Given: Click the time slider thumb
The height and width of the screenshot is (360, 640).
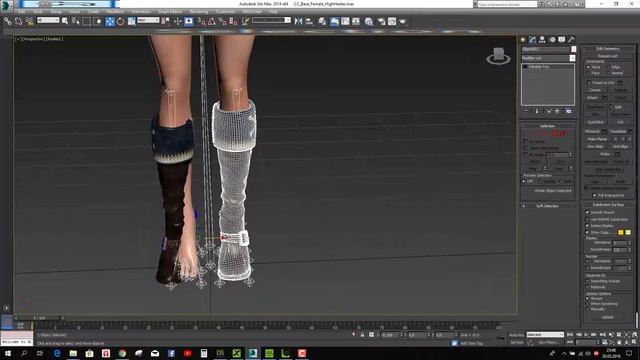Looking at the screenshot, I should click(x=40, y=318).
